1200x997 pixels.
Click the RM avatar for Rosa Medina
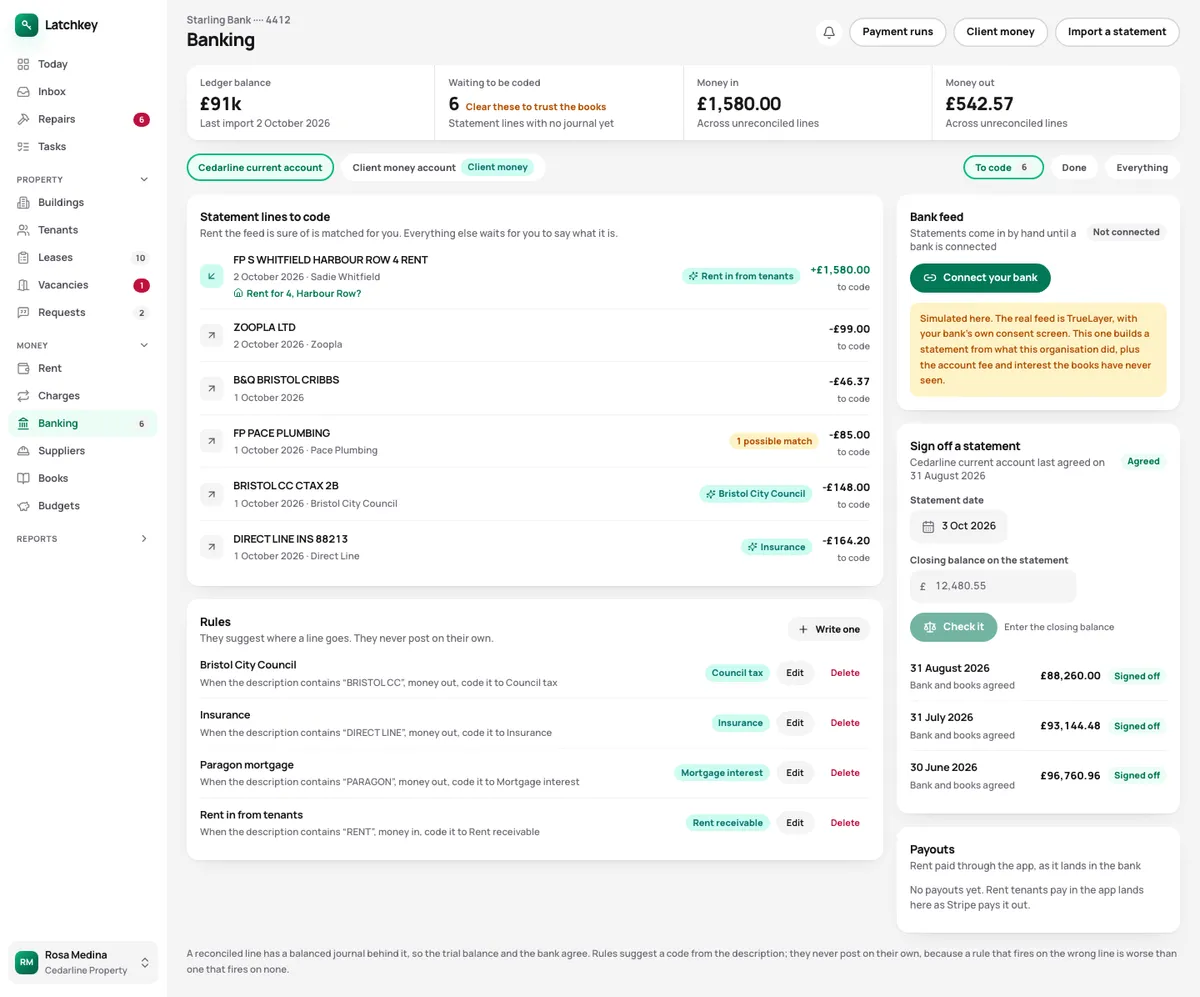(27, 962)
